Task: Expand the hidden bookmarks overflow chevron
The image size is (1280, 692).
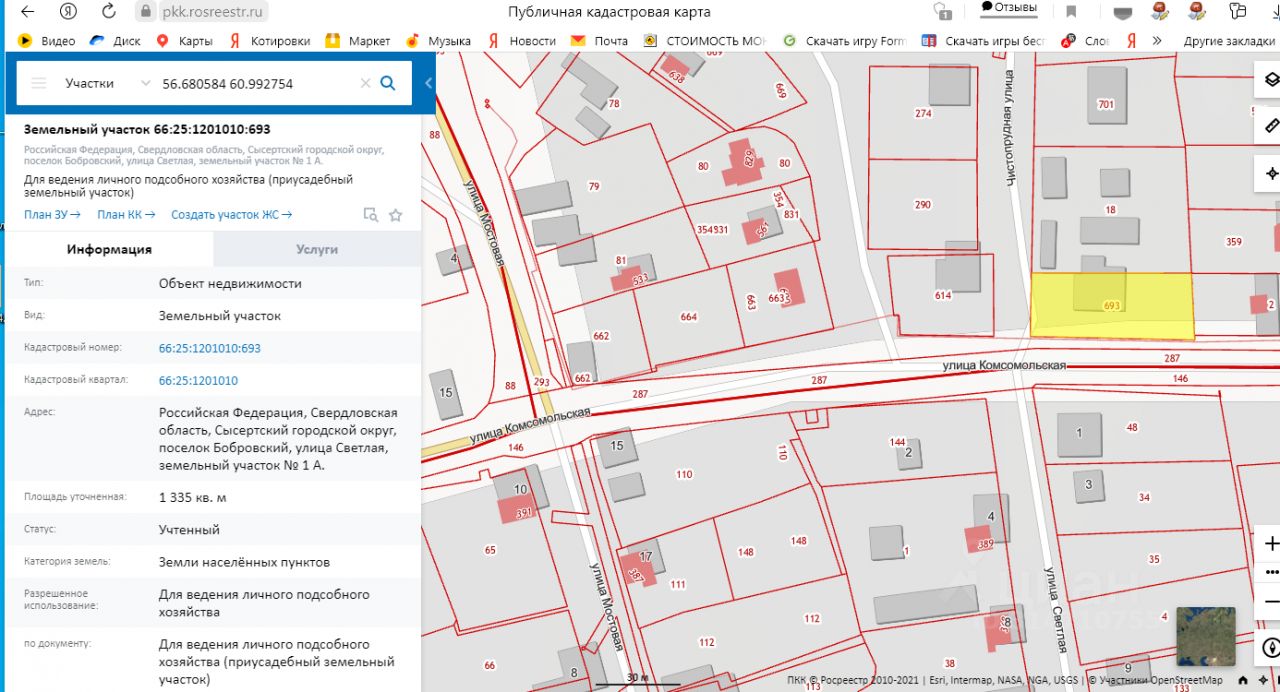Action: coord(1157,41)
